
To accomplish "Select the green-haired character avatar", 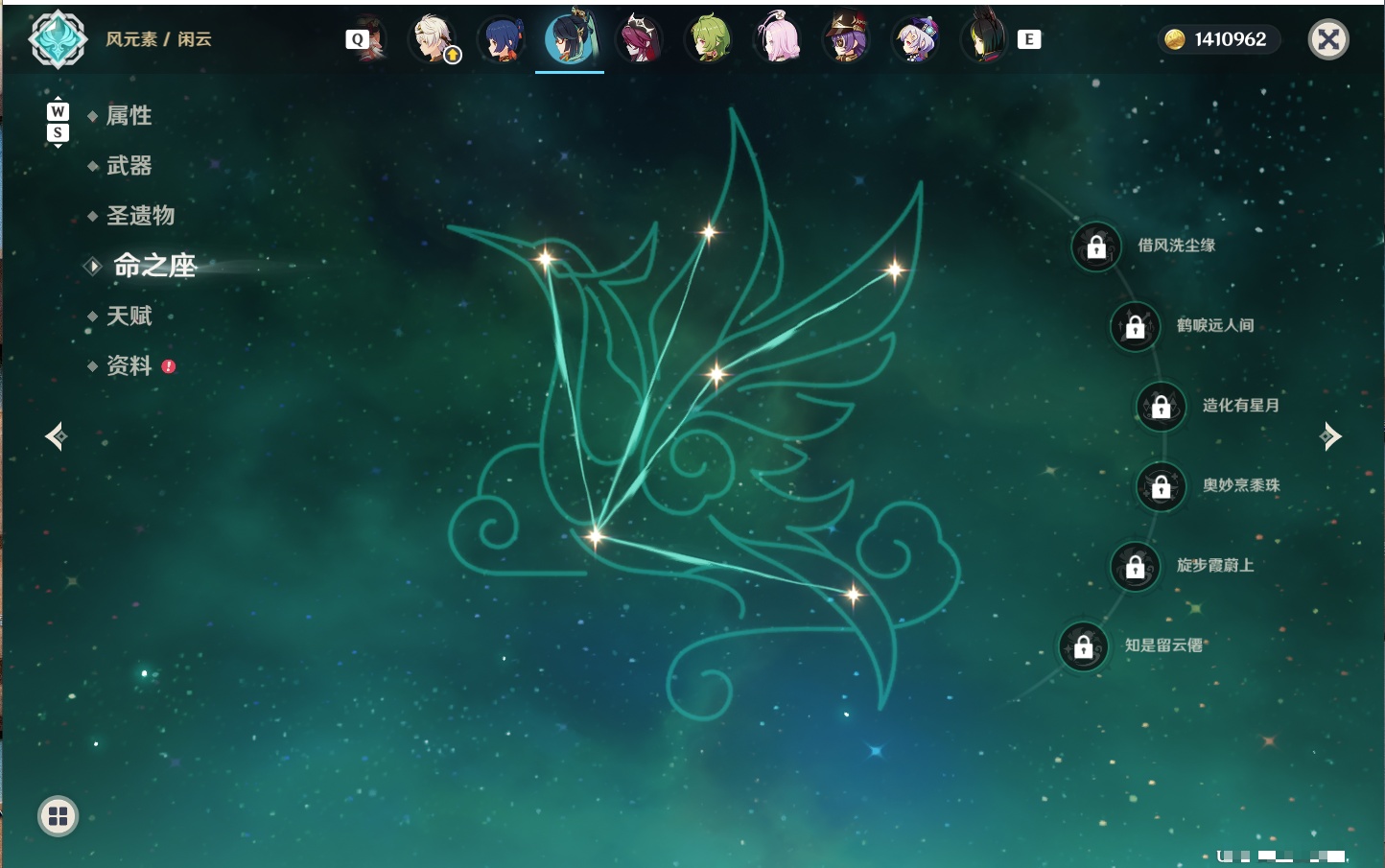I will tap(709, 39).
